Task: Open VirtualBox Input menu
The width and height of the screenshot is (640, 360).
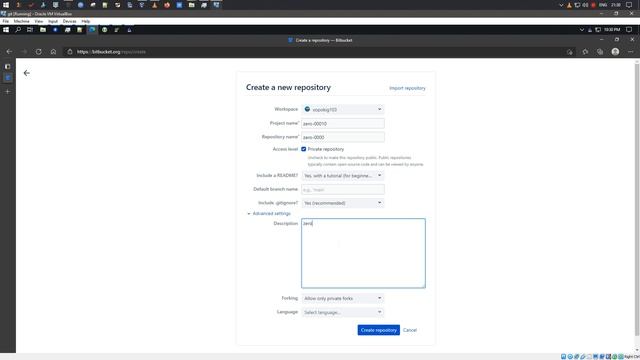Action: 53,21
